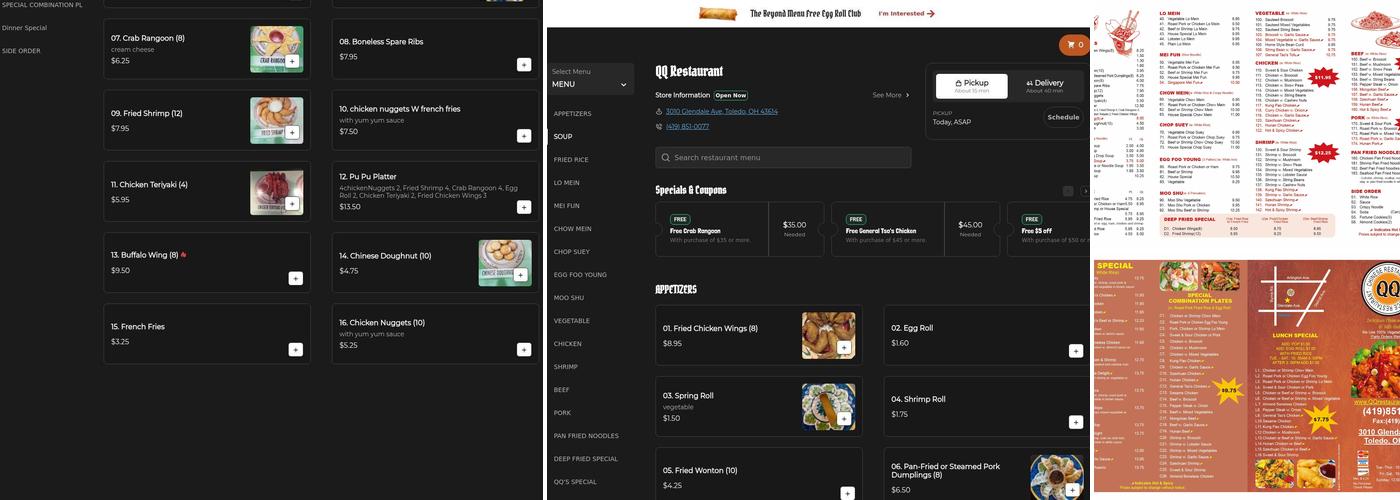Open the Egg Foo Young category
1400x500 pixels.
pos(580,275)
